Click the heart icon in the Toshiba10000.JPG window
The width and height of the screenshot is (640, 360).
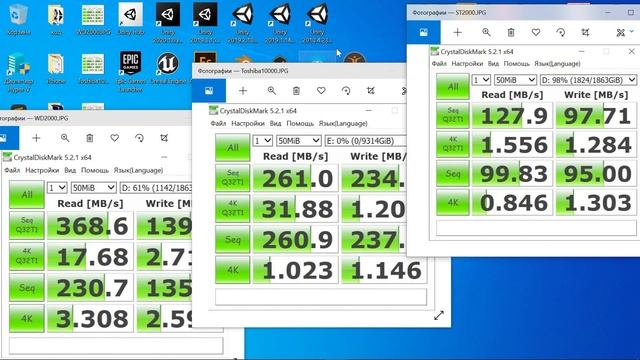pyautogui.click(x=321, y=91)
